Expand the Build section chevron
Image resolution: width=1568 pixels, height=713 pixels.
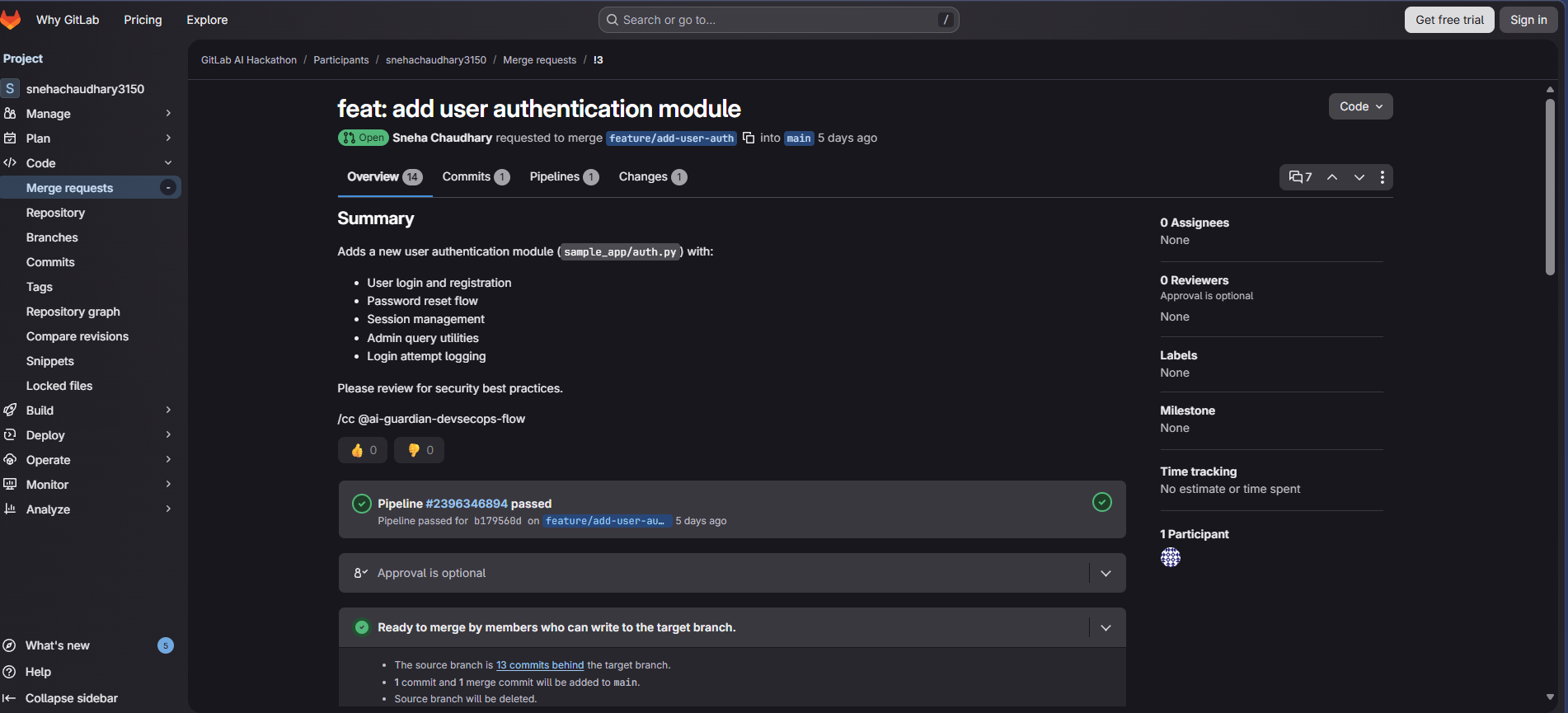(x=168, y=410)
